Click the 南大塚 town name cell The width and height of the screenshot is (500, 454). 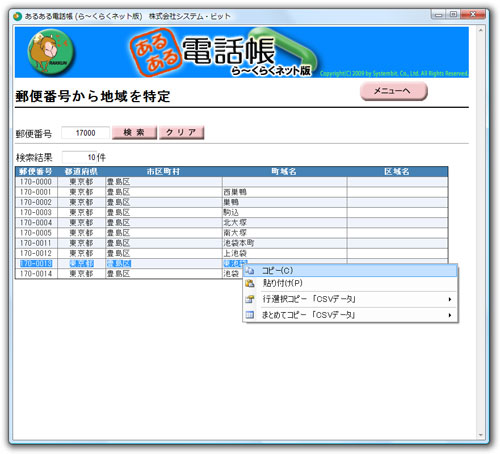pos(284,233)
